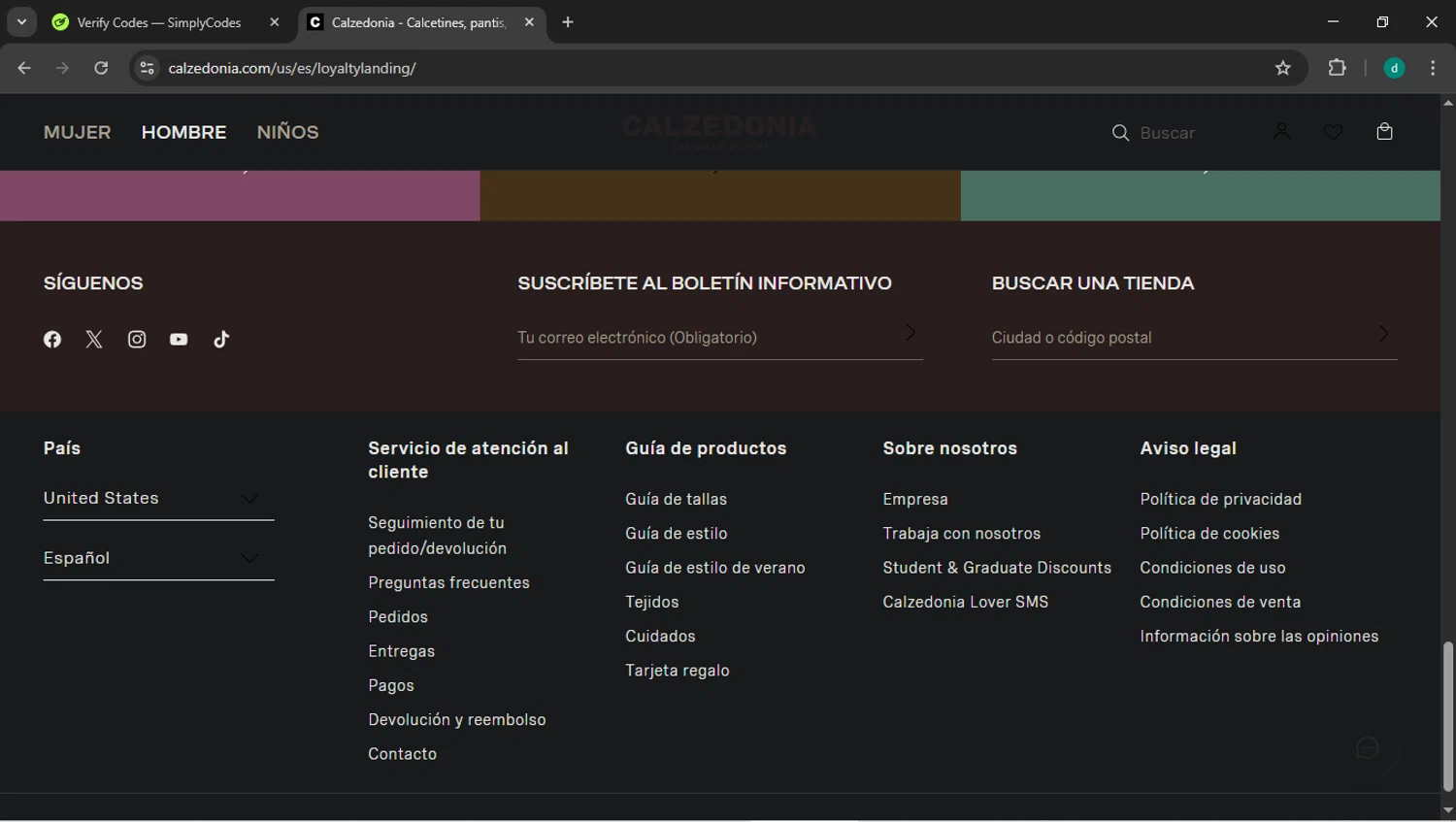1456x822 pixels.
Task: Reload the current page
Action: pyautogui.click(x=101, y=68)
